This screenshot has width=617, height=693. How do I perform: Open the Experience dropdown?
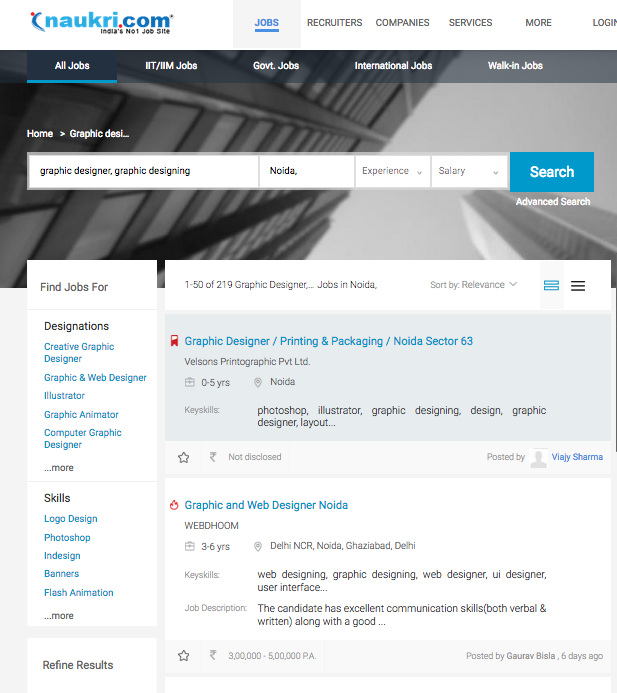(392, 171)
